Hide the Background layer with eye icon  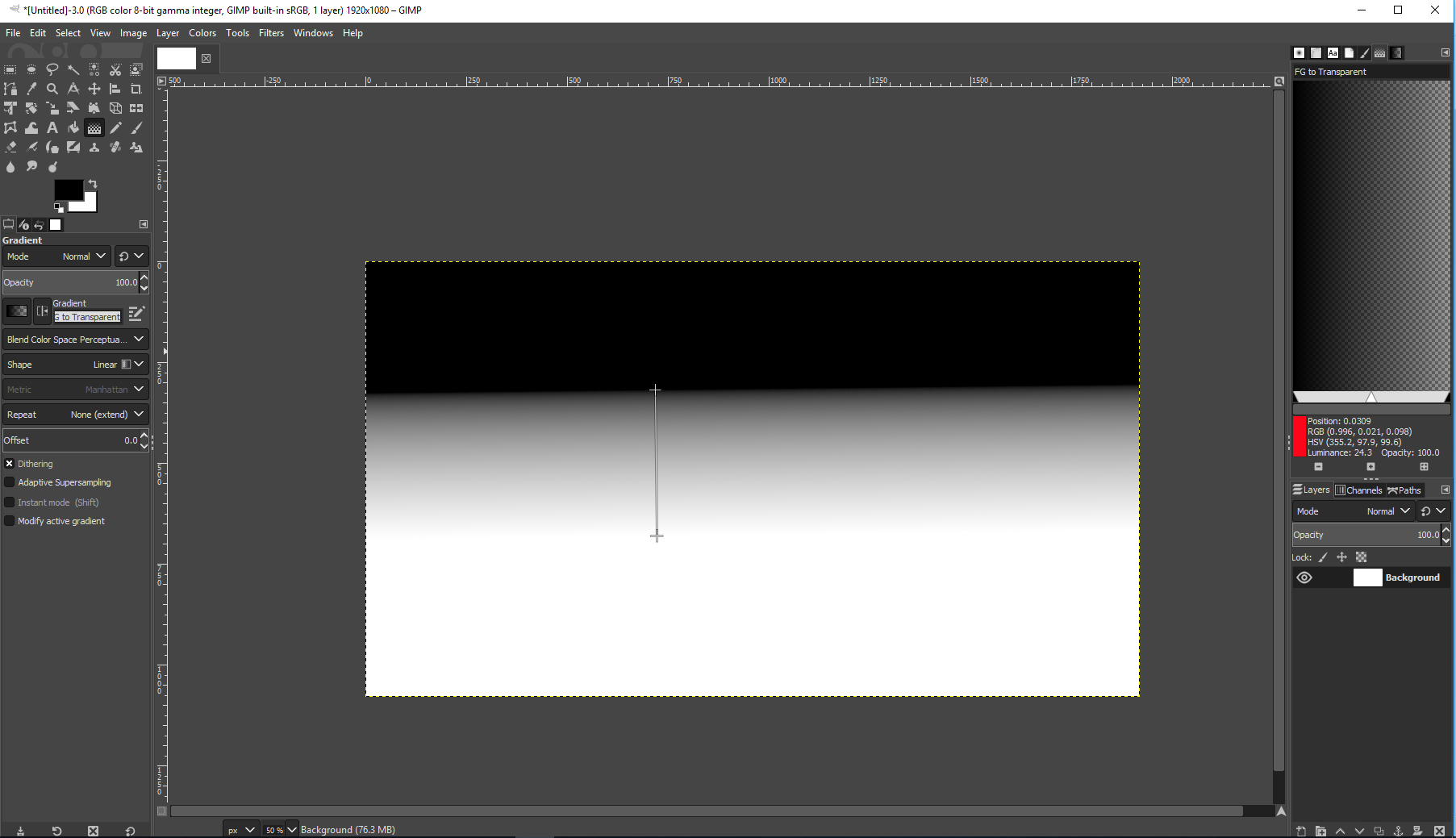click(x=1304, y=577)
